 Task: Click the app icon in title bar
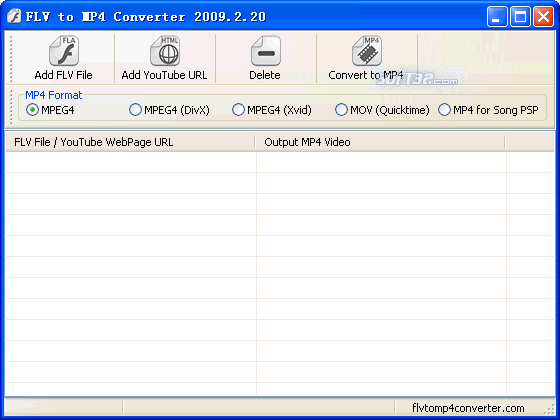(x=14, y=16)
